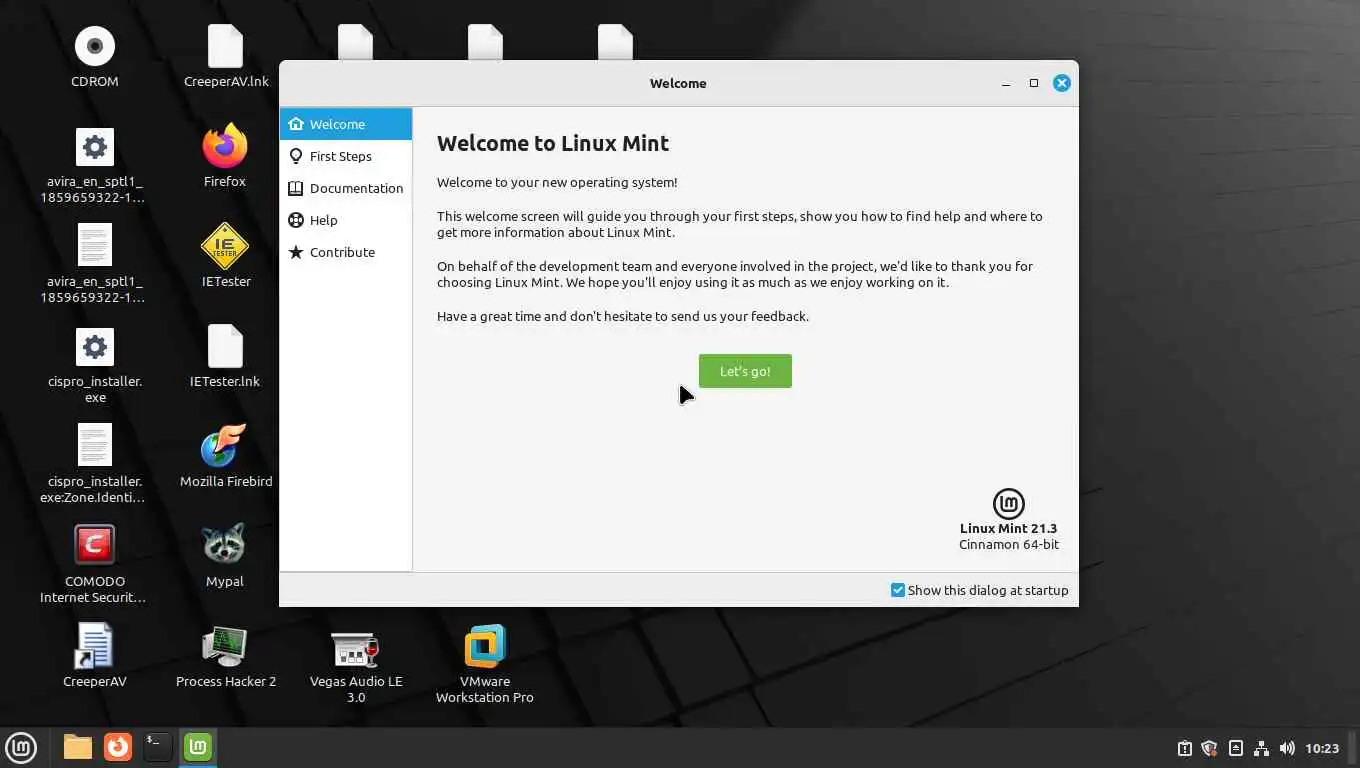Viewport: 1360px width, 768px height.
Task: Toggle Show this dialog at startup checkbox
Action: [x=898, y=590]
